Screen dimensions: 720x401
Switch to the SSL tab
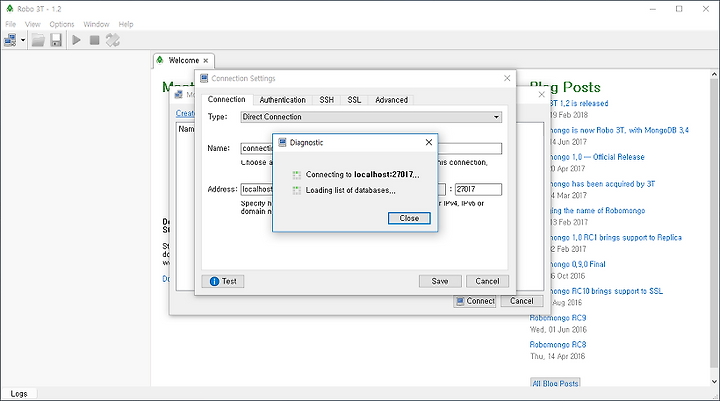click(354, 100)
